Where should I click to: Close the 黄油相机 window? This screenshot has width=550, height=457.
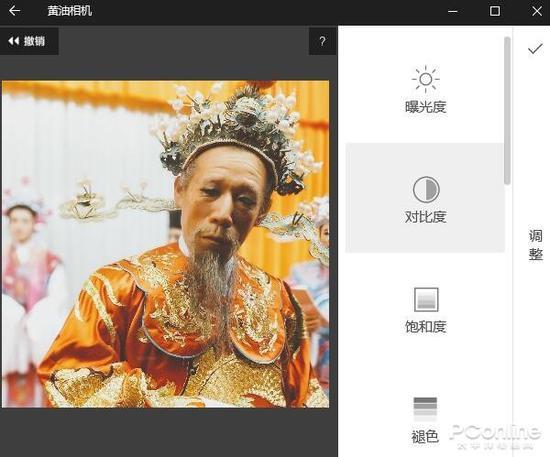point(537,11)
